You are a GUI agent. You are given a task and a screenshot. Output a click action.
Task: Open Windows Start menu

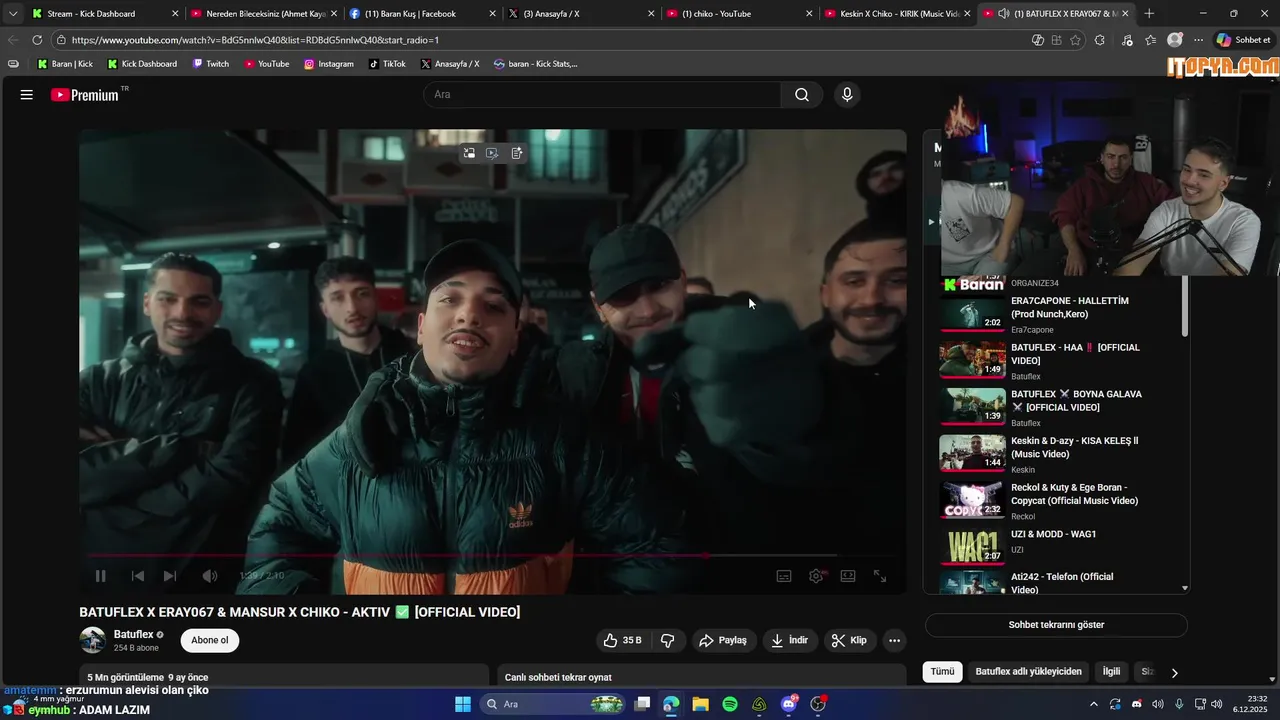coord(463,704)
